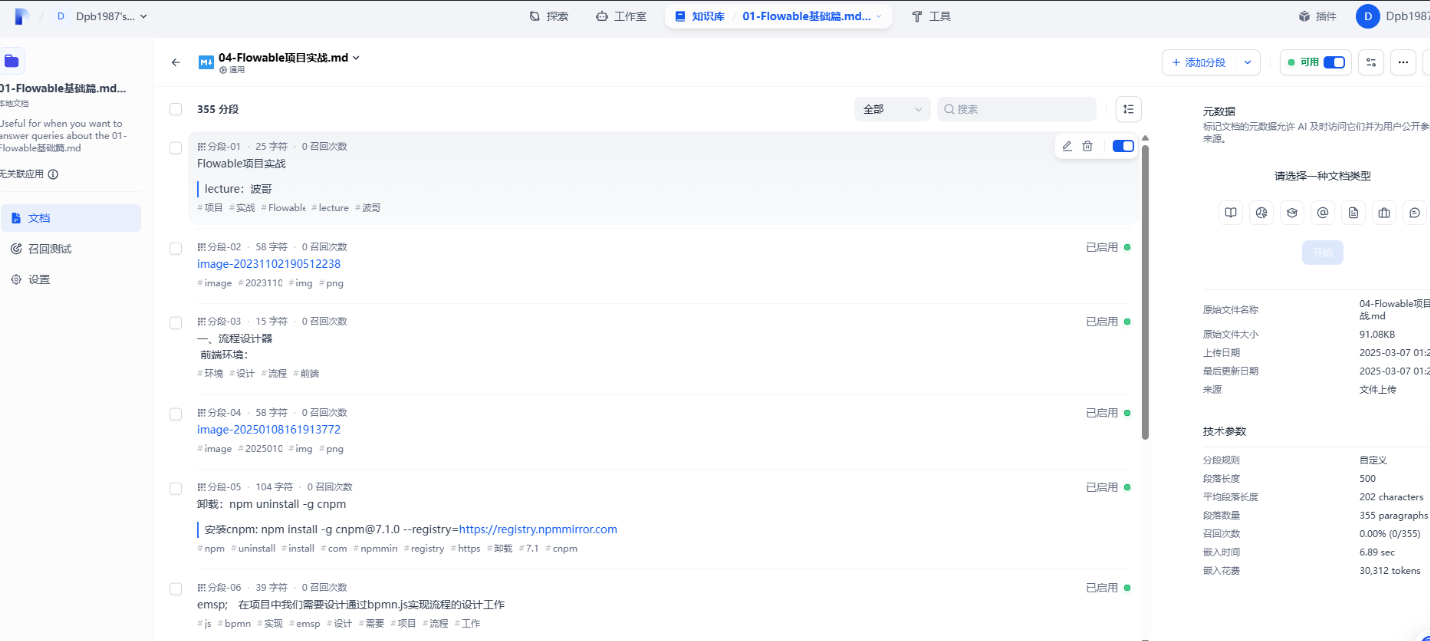The width and height of the screenshot is (1430, 641).
Task: Click the Dify logo icon
Action: (21, 16)
